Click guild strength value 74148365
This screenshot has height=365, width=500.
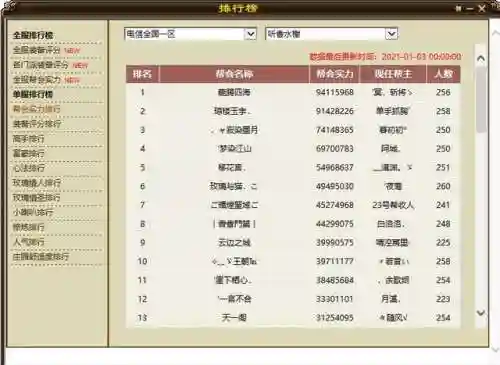click(x=335, y=130)
